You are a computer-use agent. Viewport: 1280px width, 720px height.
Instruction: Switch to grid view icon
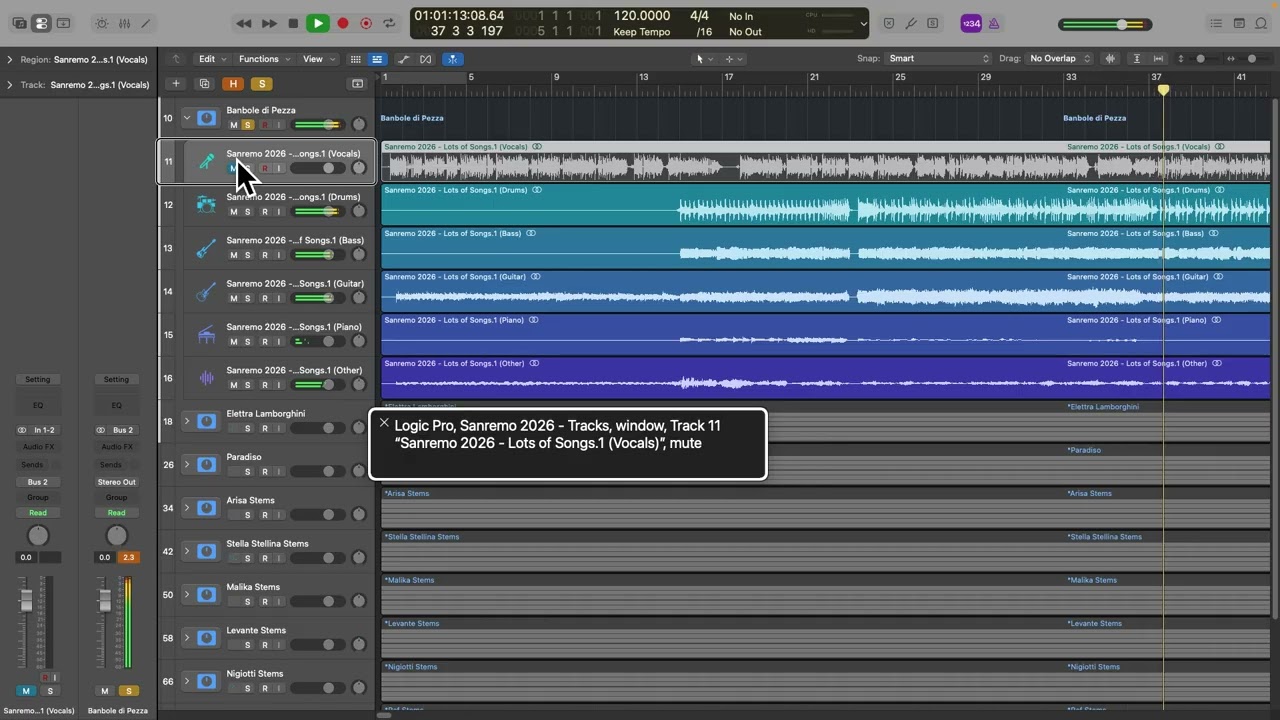tap(355, 59)
